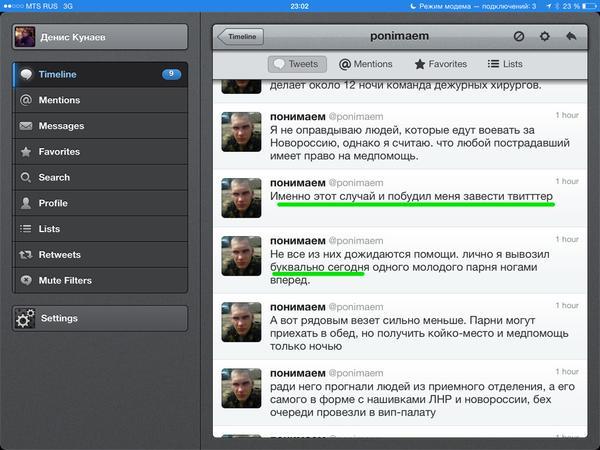Screen dimensions: 600x450
Task: Switch to the Mentions tab
Action: [366, 64]
